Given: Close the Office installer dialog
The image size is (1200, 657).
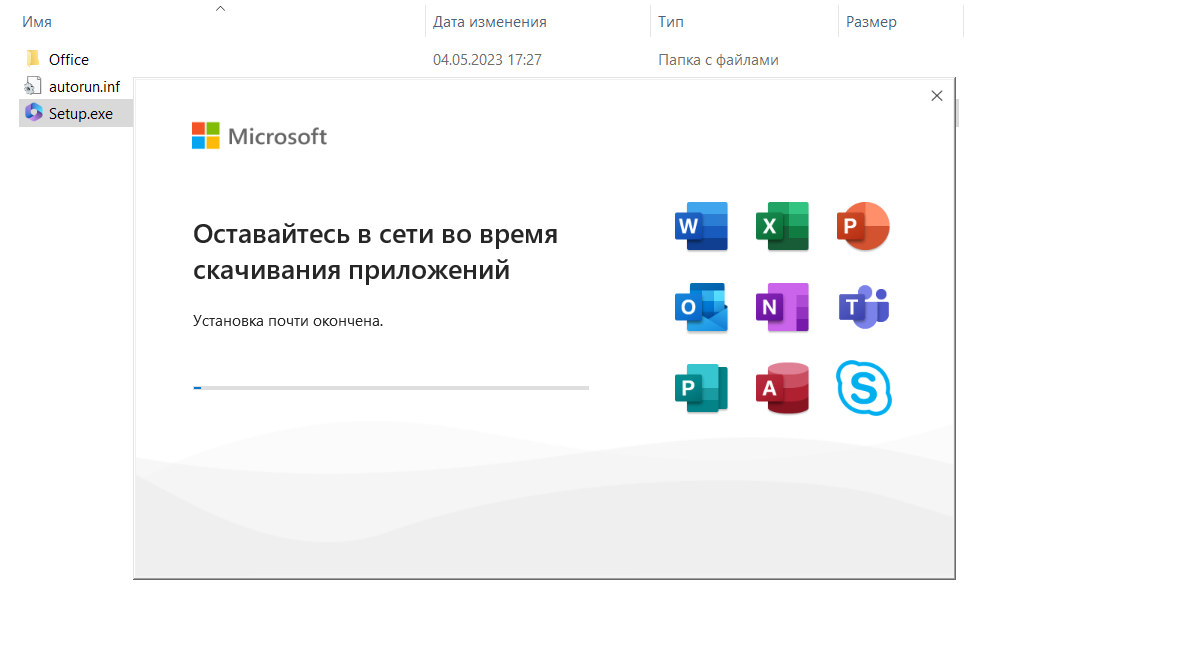Looking at the screenshot, I should coord(936,96).
